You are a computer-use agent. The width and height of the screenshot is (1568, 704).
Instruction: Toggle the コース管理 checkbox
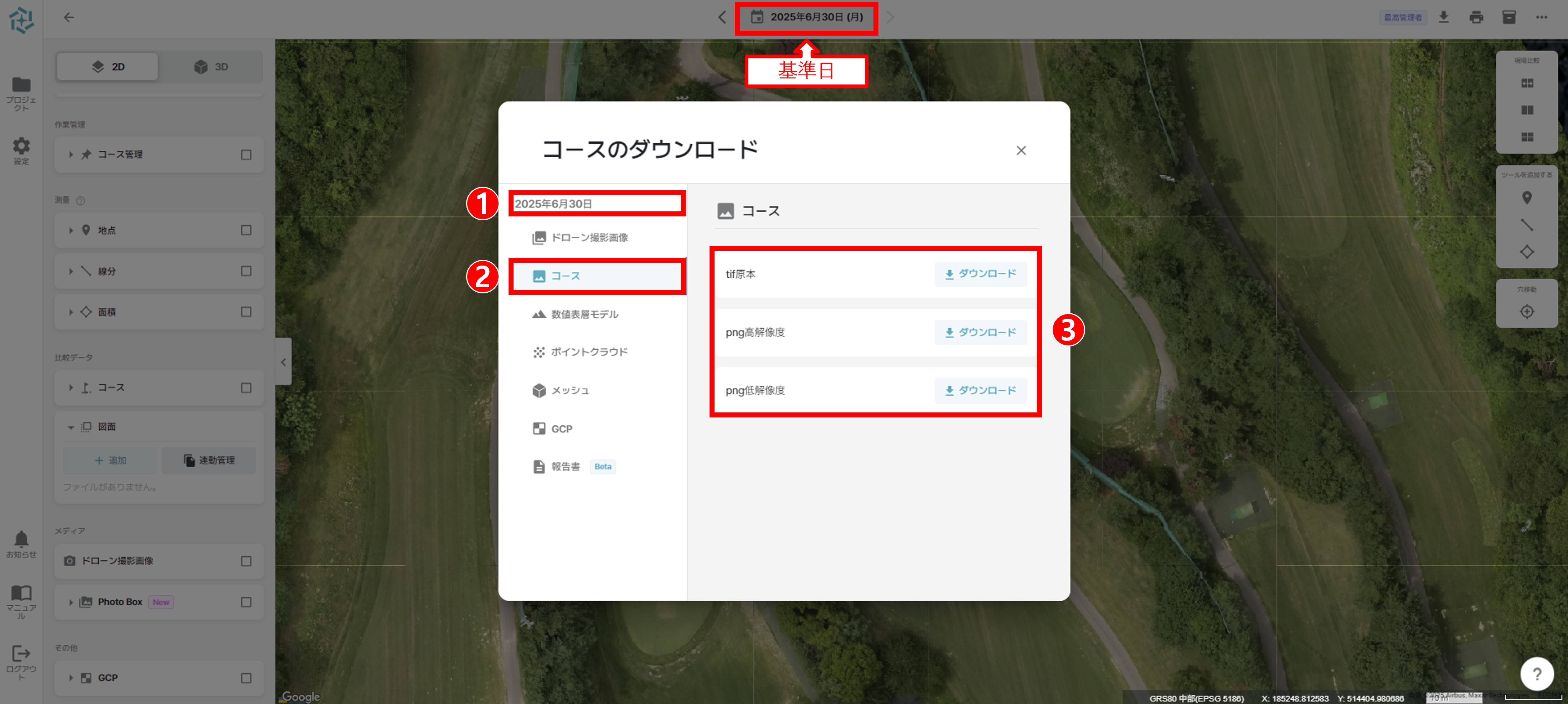click(x=246, y=155)
